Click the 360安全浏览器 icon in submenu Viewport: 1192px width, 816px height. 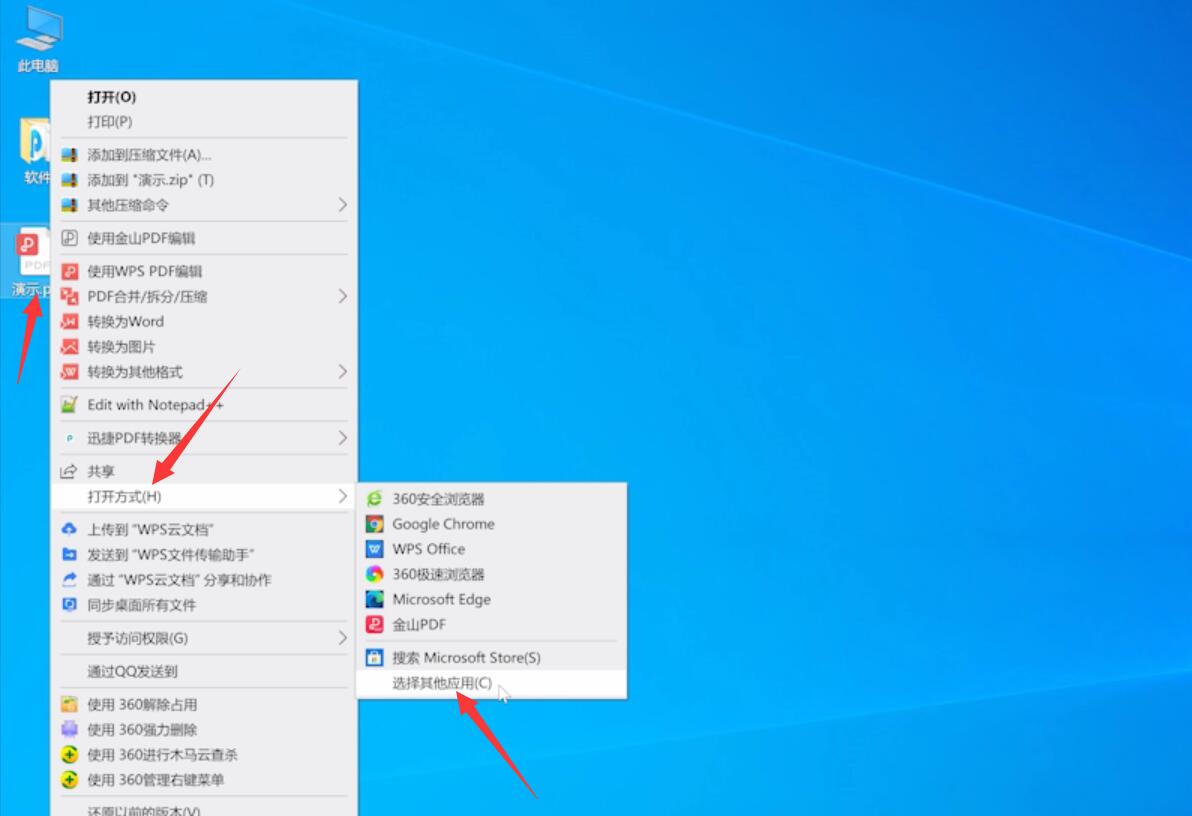pyautogui.click(x=374, y=499)
